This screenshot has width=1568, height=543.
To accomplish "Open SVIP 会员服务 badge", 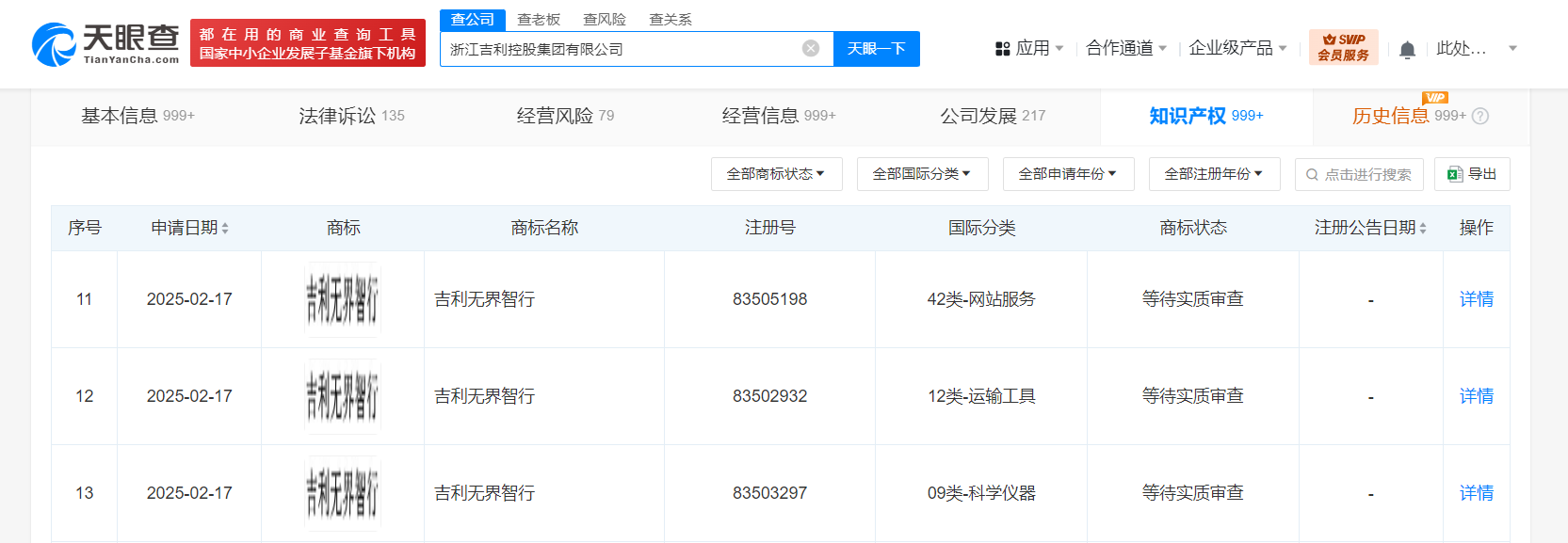I will [x=1343, y=48].
